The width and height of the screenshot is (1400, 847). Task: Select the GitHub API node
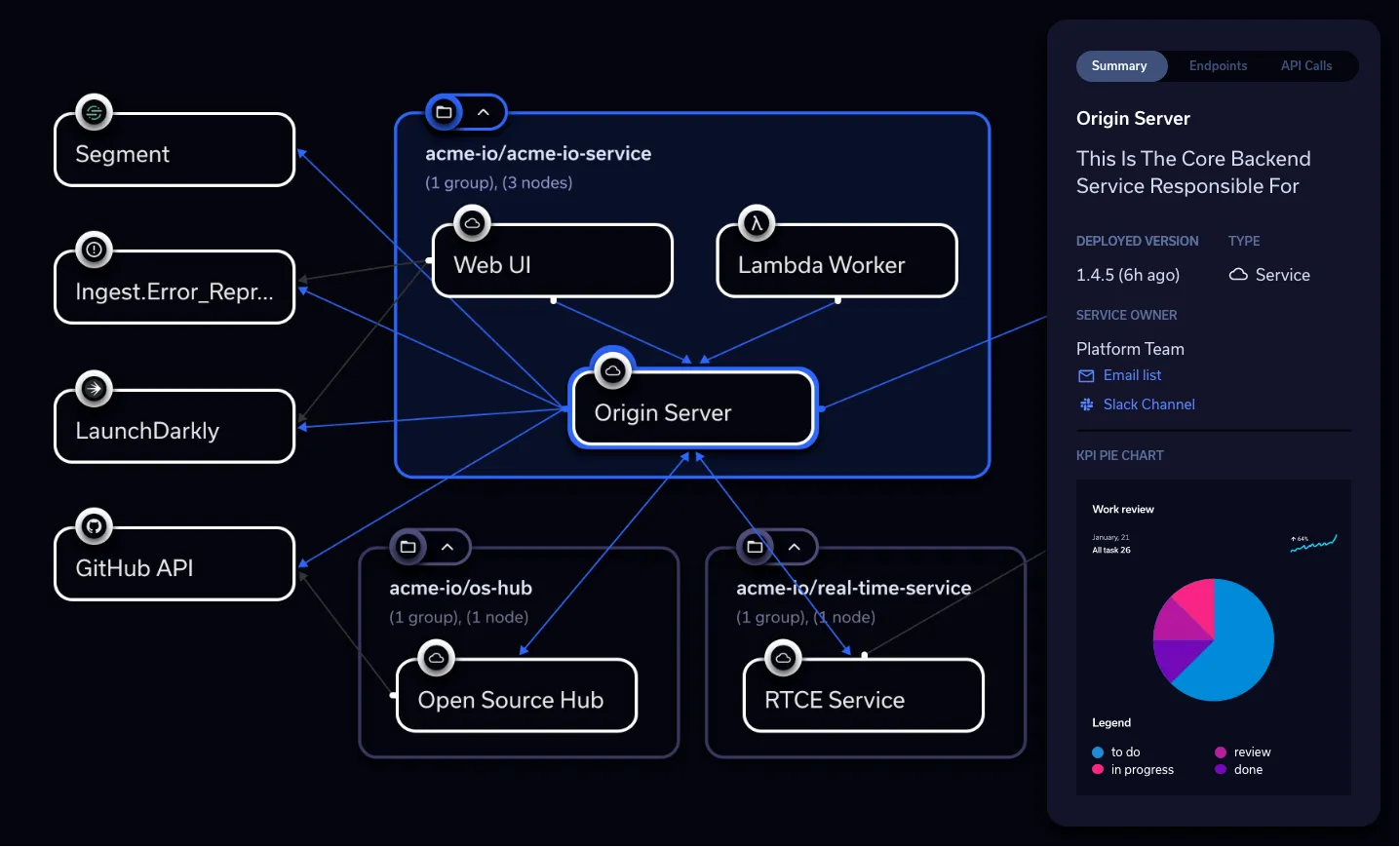click(175, 564)
